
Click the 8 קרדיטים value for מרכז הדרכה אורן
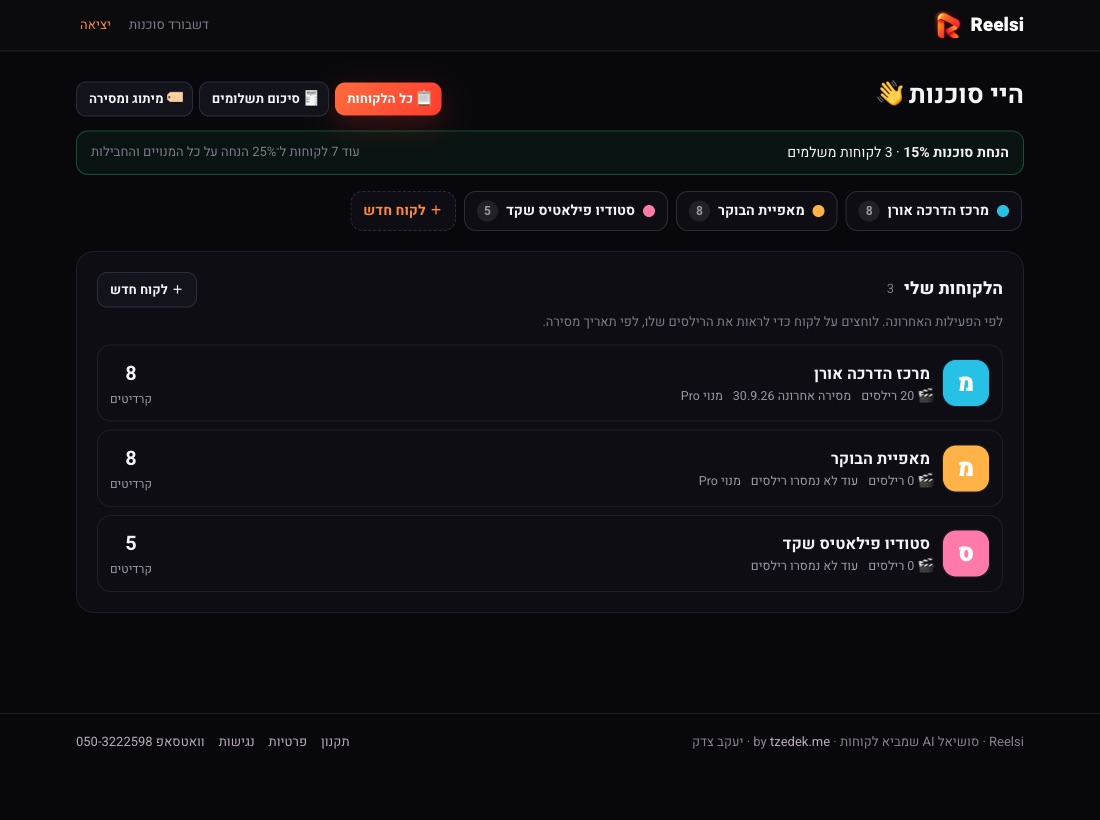point(130,383)
